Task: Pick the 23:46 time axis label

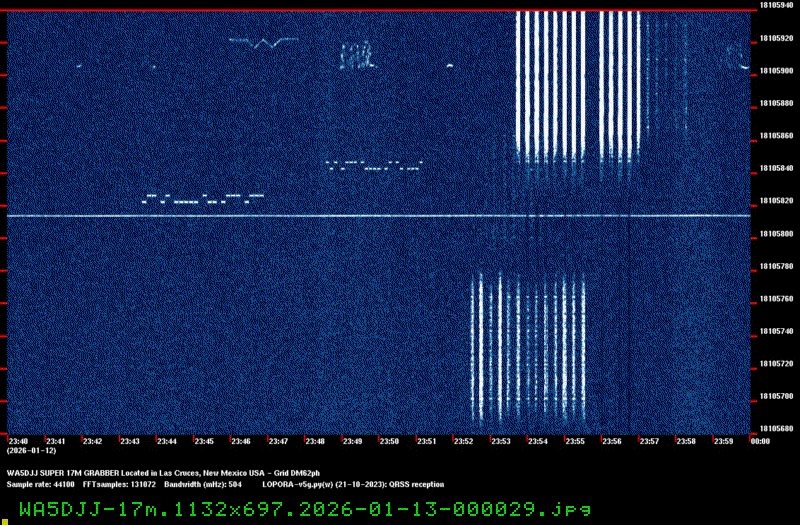Action: tap(241, 441)
